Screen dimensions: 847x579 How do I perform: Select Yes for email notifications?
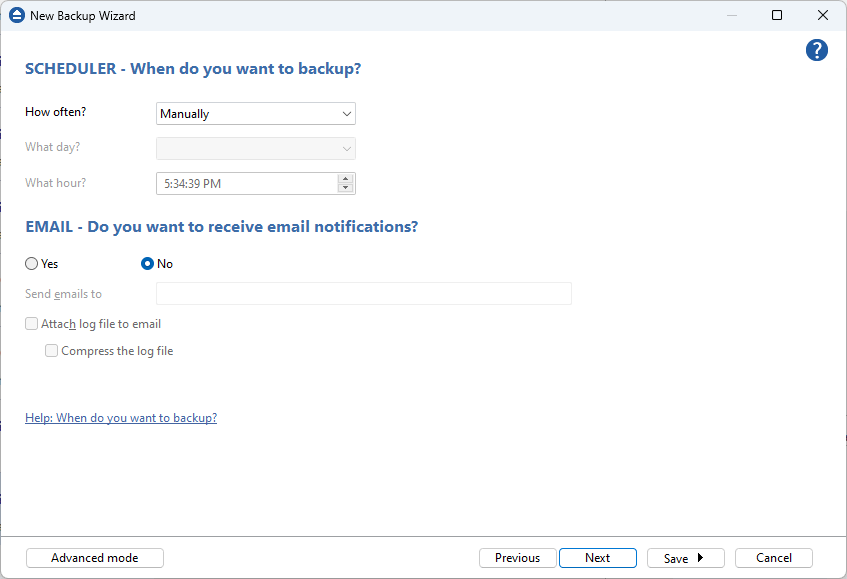pyautogui.click(x=31, y=263)
